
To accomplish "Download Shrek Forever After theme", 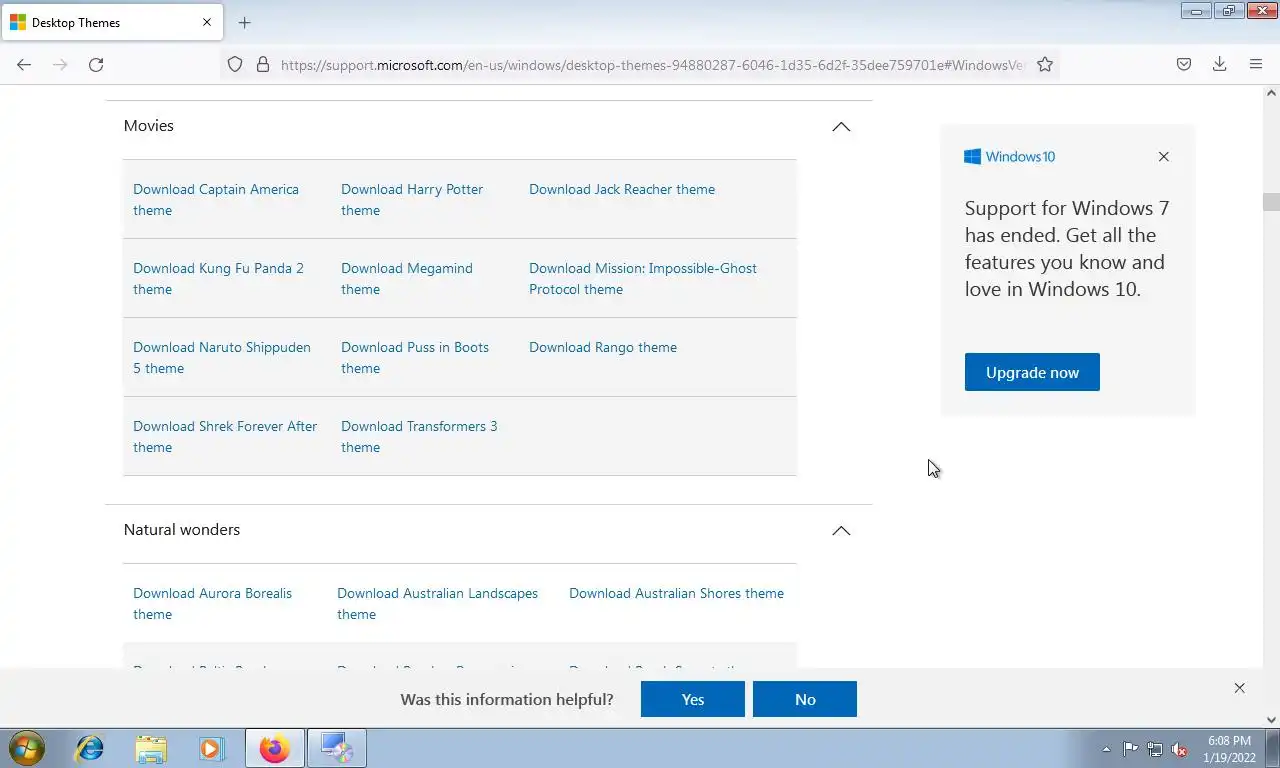I will (x=225, y=436).
